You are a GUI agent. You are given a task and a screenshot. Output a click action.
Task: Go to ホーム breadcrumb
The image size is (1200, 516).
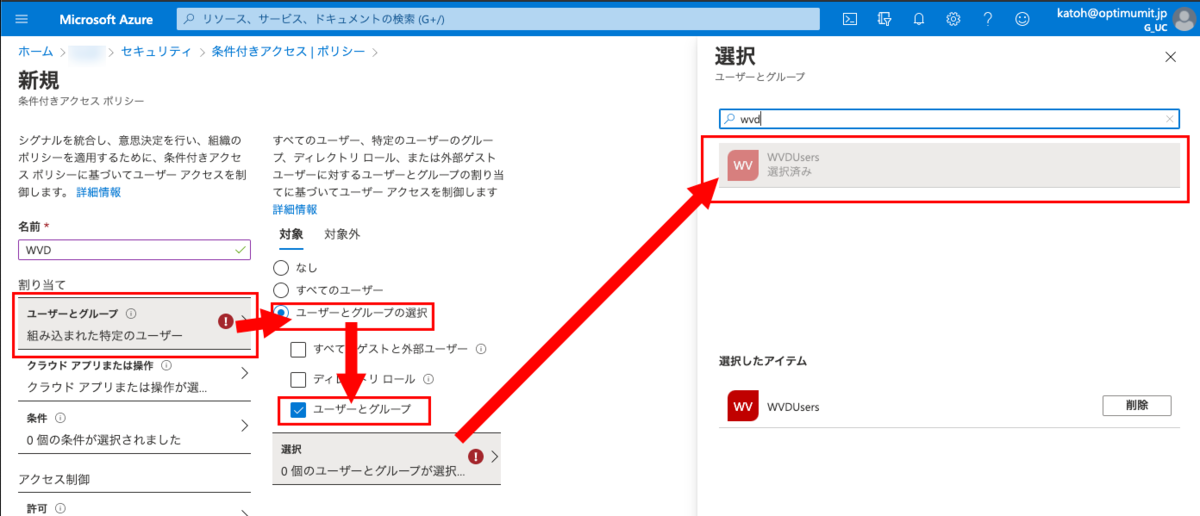click(36, 51)
